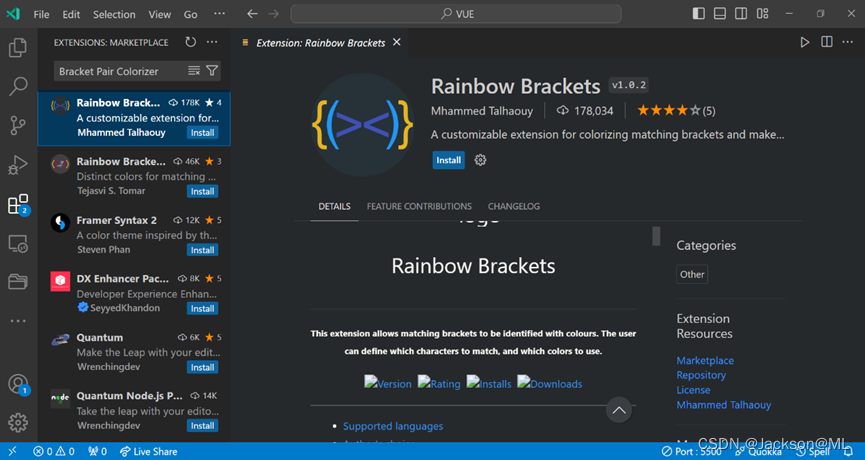Toggle secondary side bar layout icon
Screen dimensions: 865x460
(741, 14)
